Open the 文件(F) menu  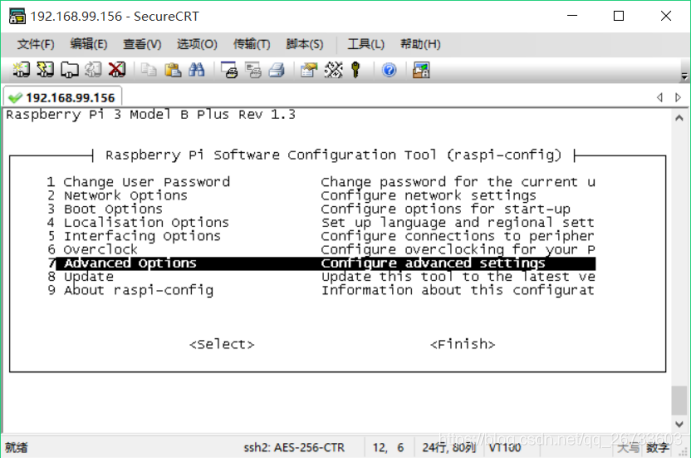click(x=36, y=44)
